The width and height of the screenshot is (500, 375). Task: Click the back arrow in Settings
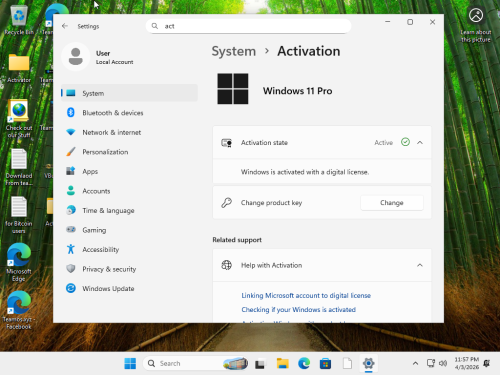65,26
